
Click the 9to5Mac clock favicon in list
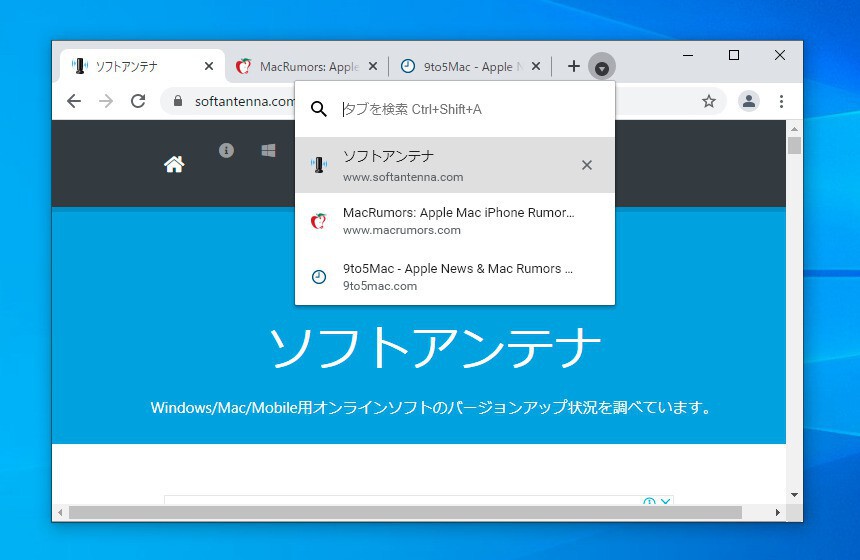tap(319, 277)
